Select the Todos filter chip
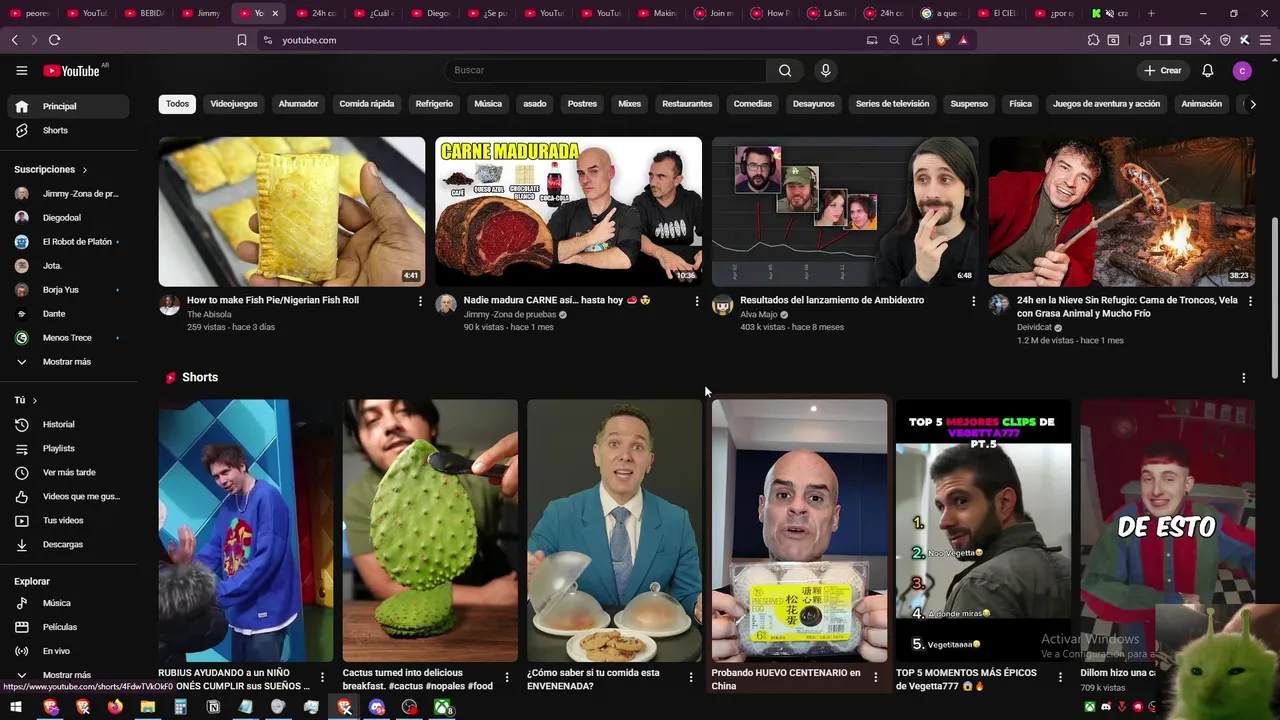Image resolution: width=1280 pixels, height=720 pixels. tap(177, 104)
